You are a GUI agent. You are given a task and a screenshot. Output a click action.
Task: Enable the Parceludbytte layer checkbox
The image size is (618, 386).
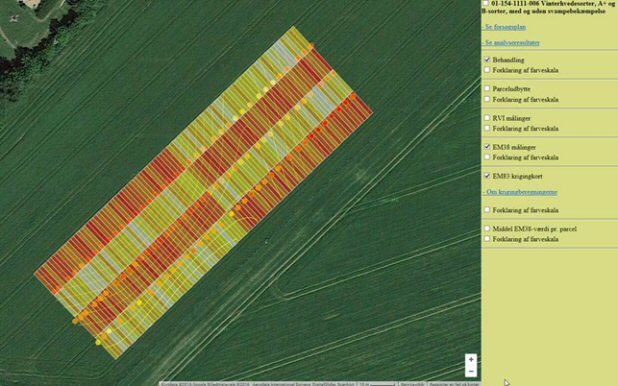point(487,89)
